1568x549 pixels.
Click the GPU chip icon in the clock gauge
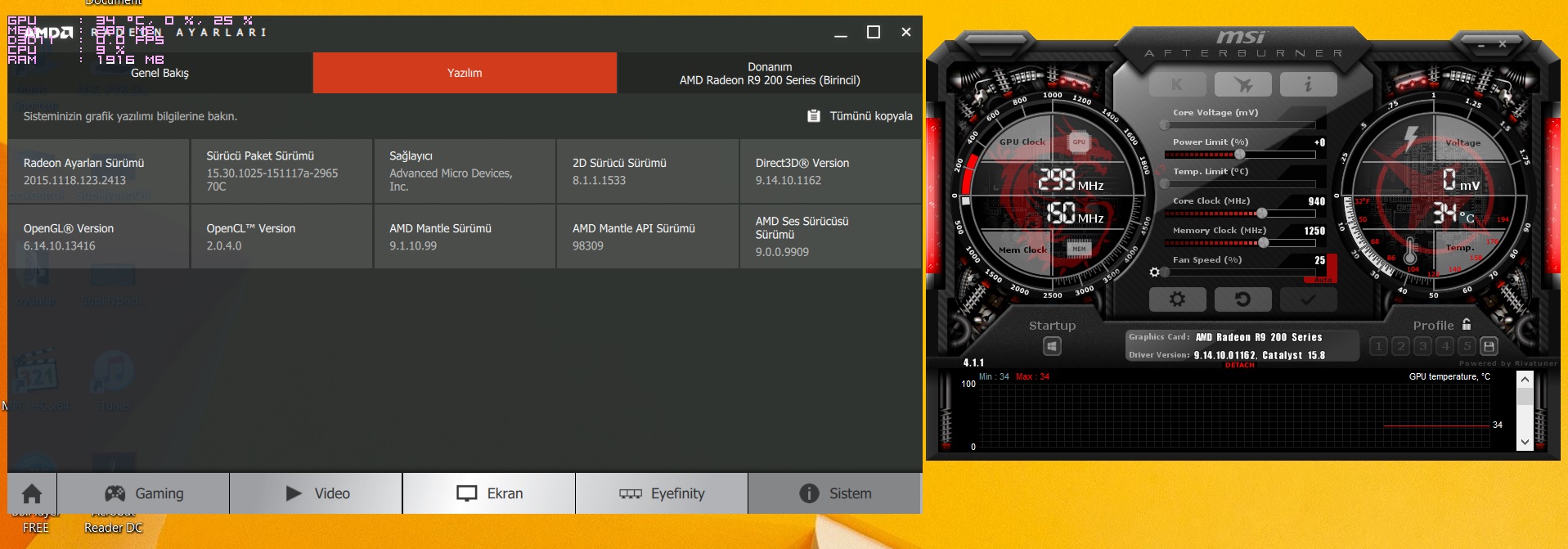[1079, 142]
